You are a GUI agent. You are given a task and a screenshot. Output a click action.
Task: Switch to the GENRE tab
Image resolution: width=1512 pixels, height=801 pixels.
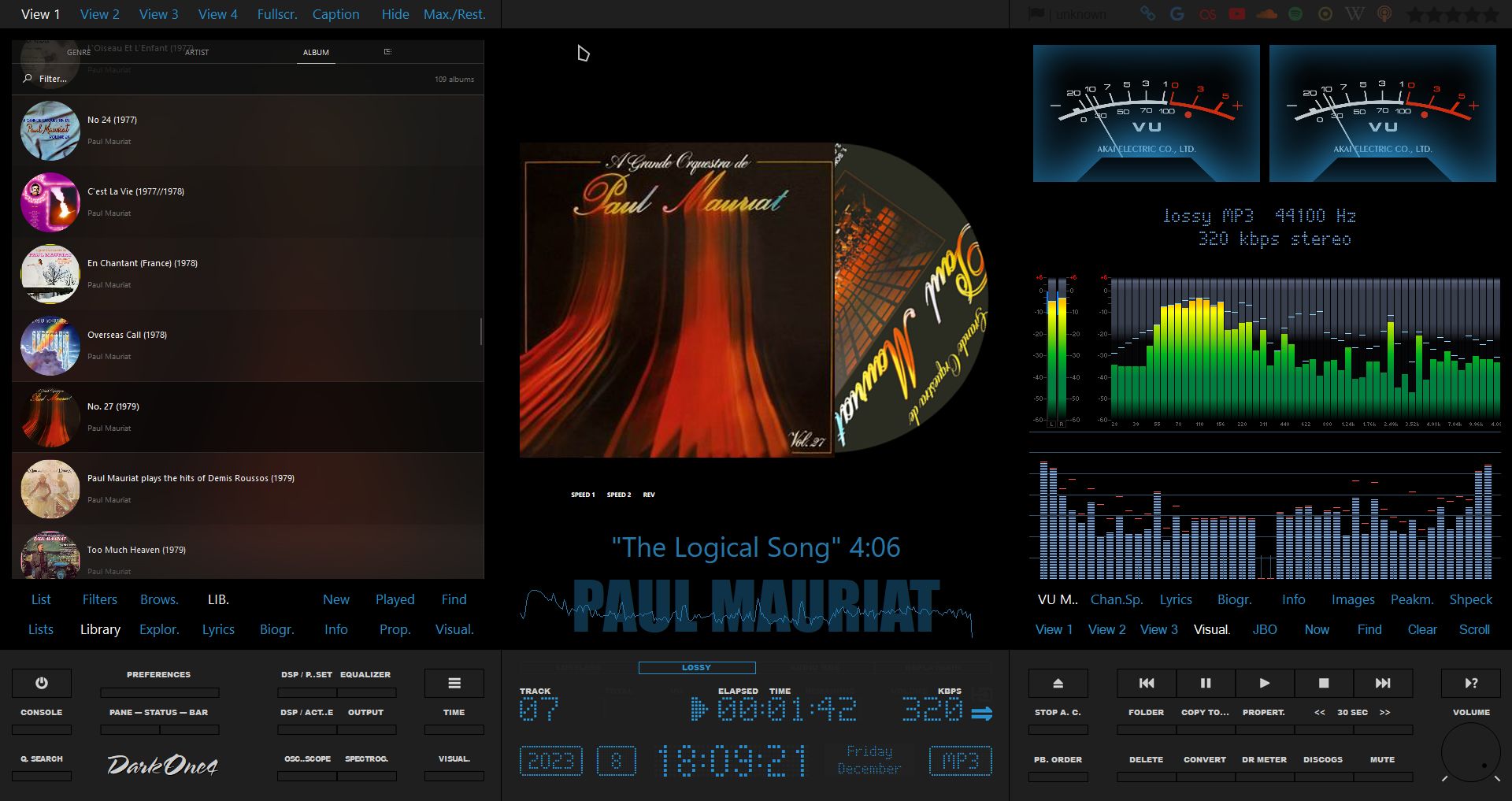click(79, 52)
